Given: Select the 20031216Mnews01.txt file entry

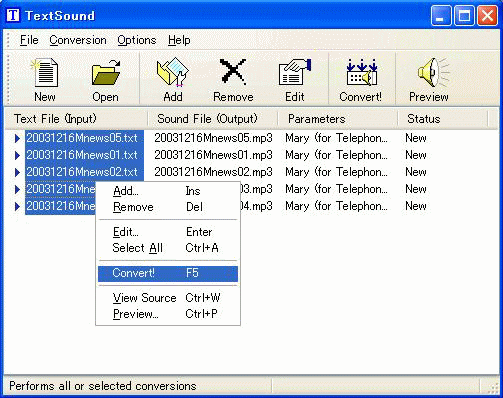Looking at the screenshot, I should [82, 155].
